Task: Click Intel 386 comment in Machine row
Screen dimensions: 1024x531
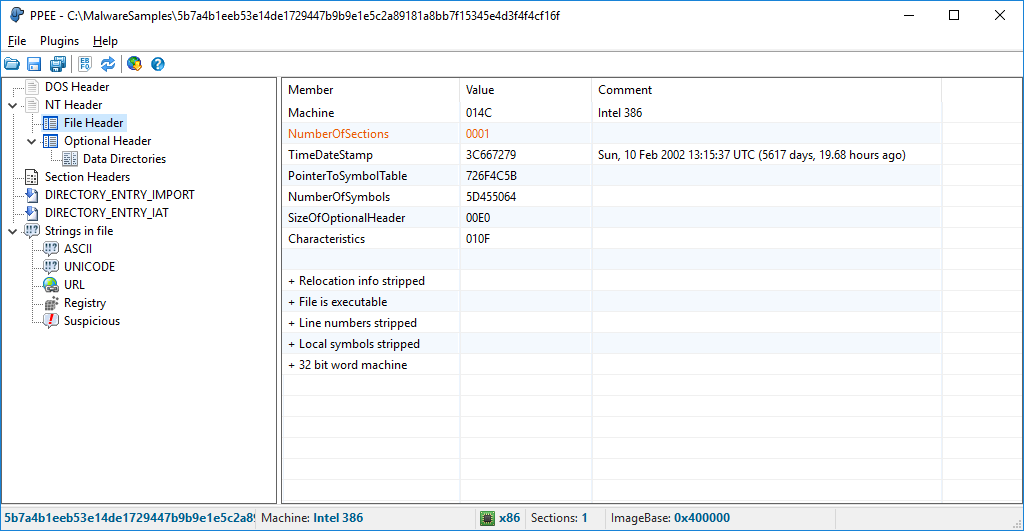Action: (x=620, y=113)
